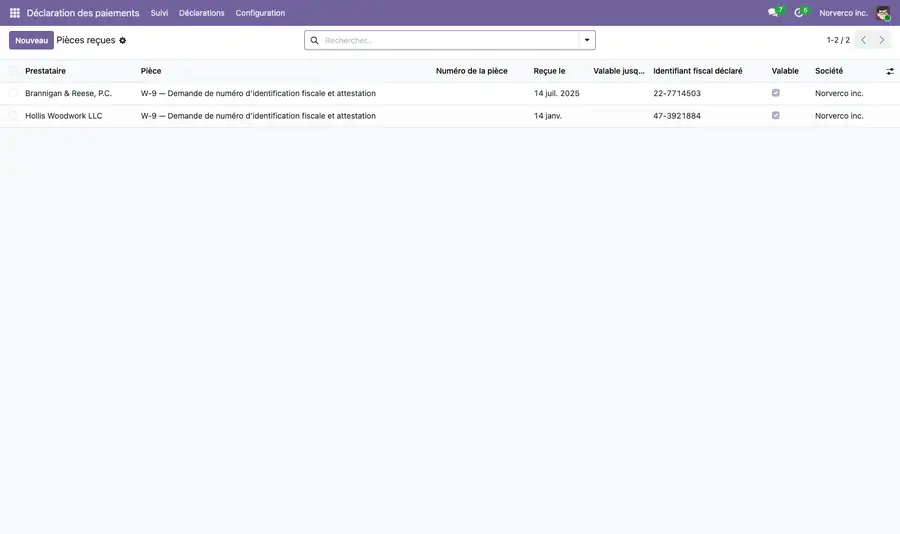The width and height of the screenshot is (900, 534).
Task: Toggle Valable checkbox for Brannigan & Reese
Action: pos(775,93)
